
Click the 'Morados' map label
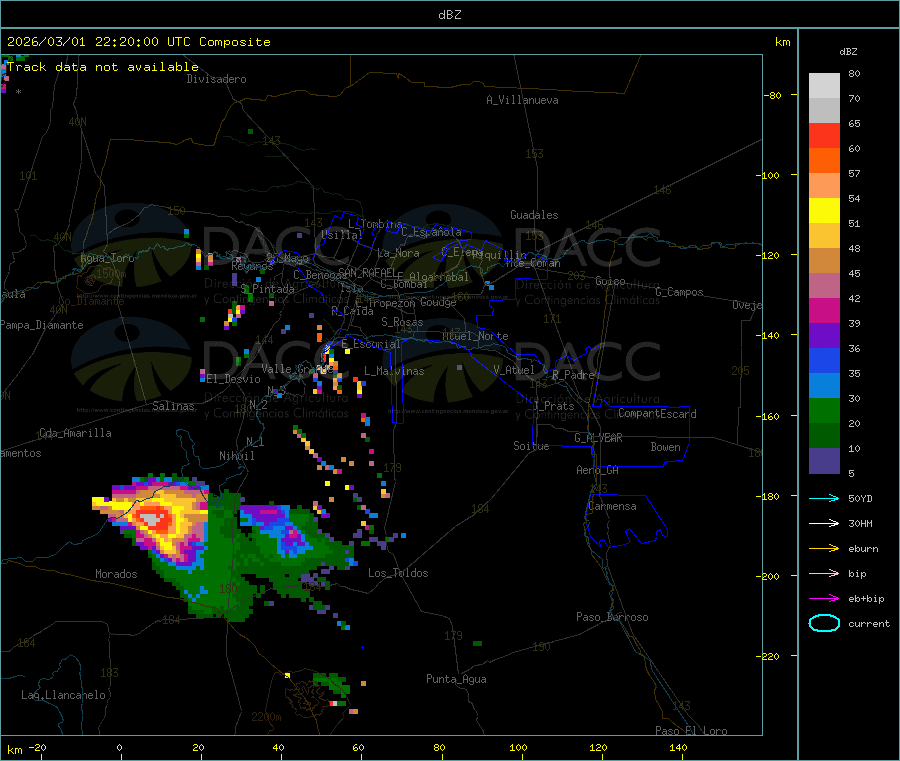point(116,574)
